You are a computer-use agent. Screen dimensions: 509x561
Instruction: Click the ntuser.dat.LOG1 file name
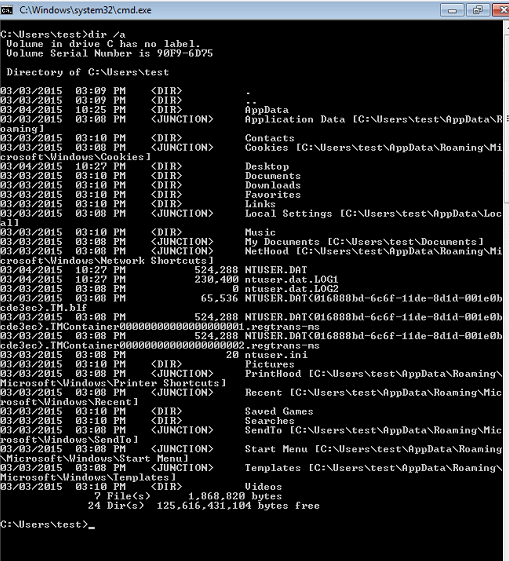point(292,279)
